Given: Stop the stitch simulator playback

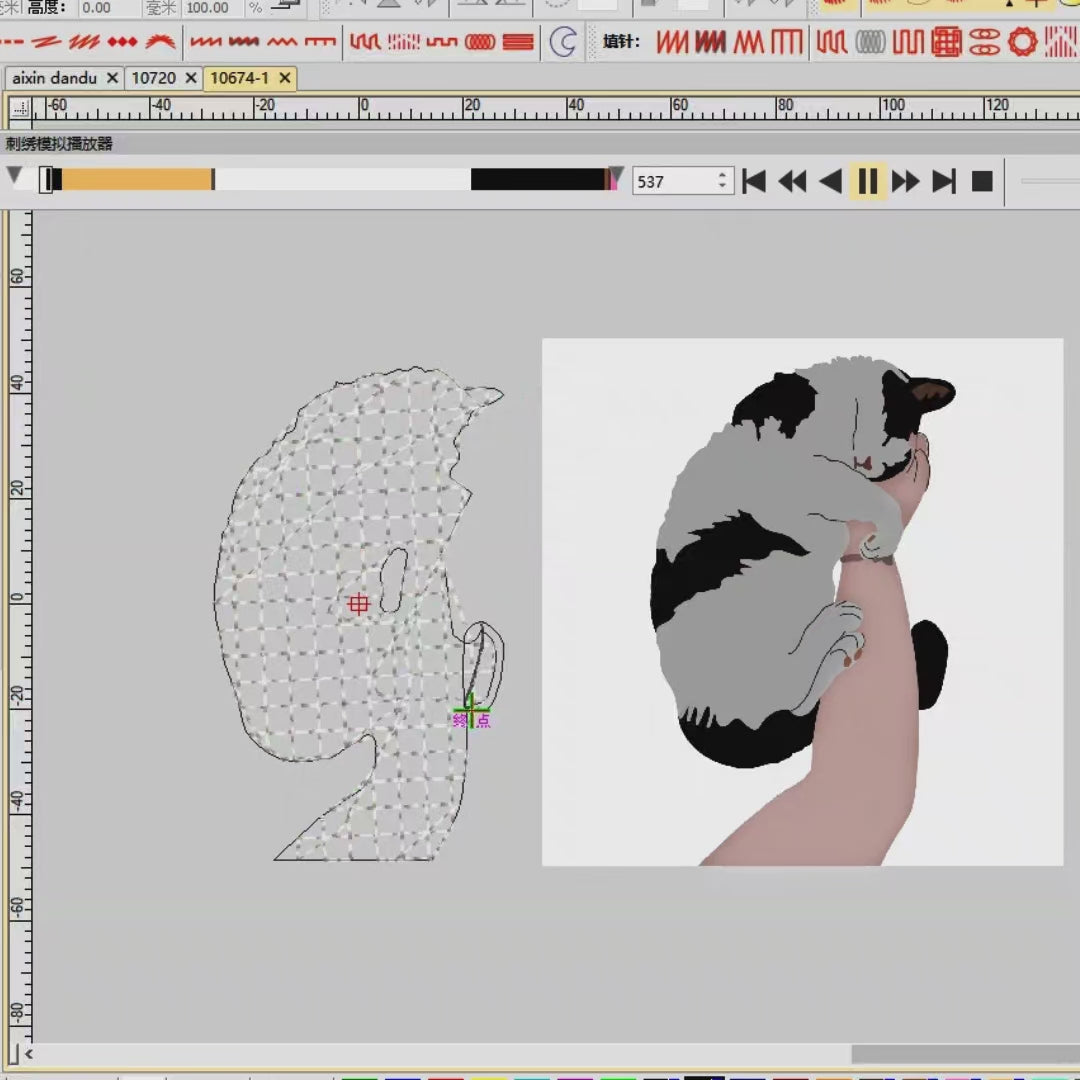Looking at the screenshot, I should point(982,181).
